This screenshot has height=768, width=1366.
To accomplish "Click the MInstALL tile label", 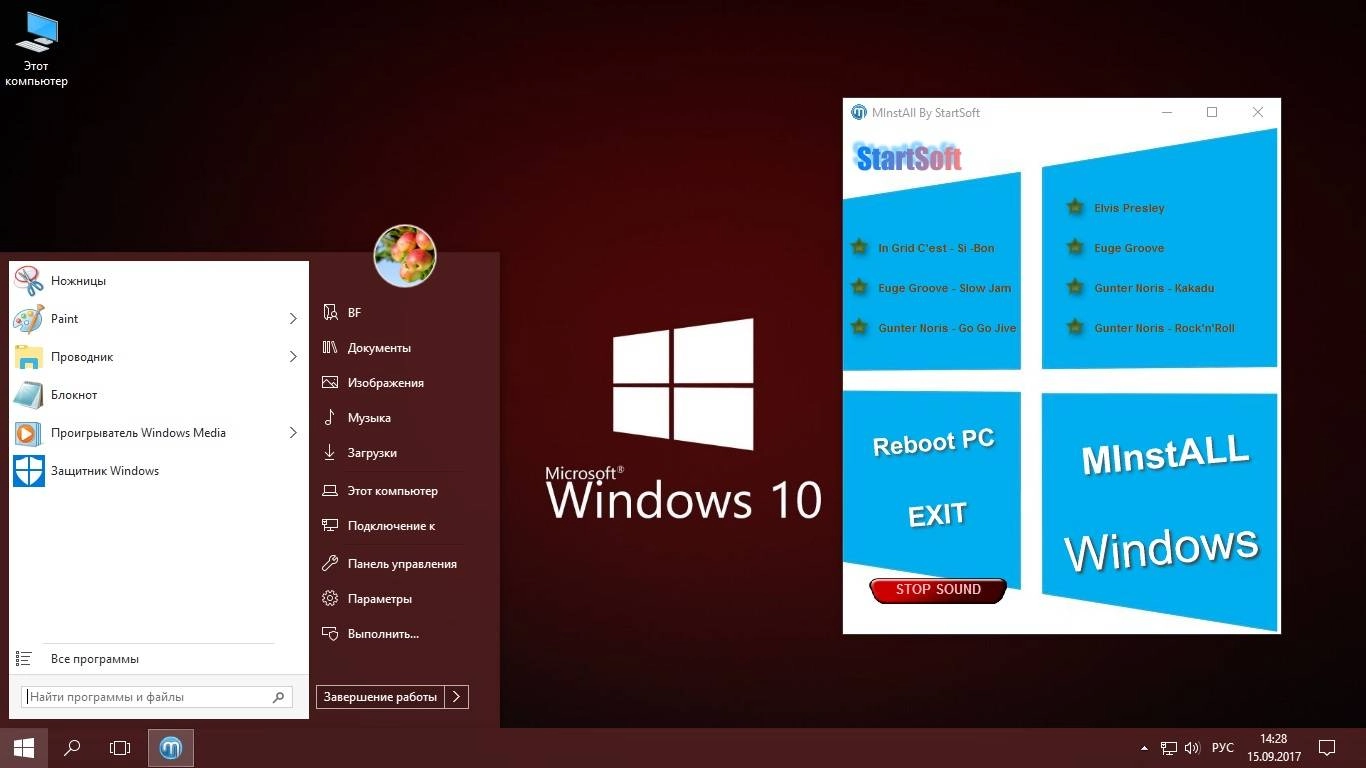I will [x=1165, y=455].
